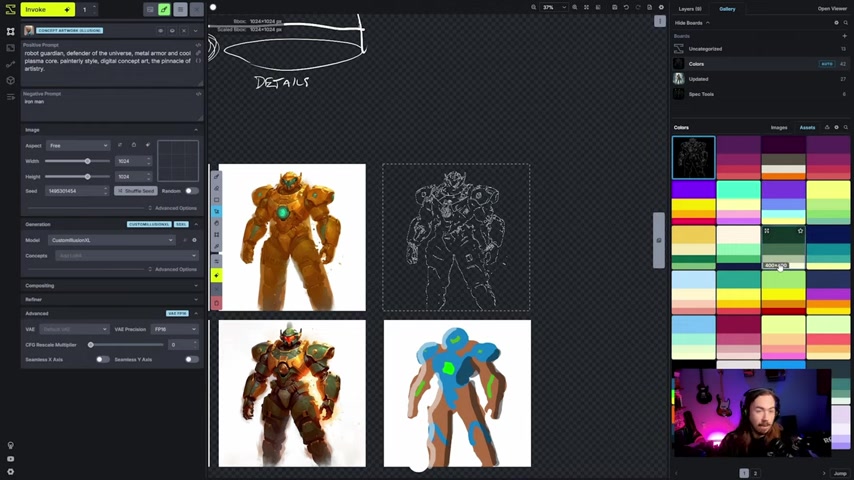
Task: Expand Advanced Options under Image section
Action: 172,208
